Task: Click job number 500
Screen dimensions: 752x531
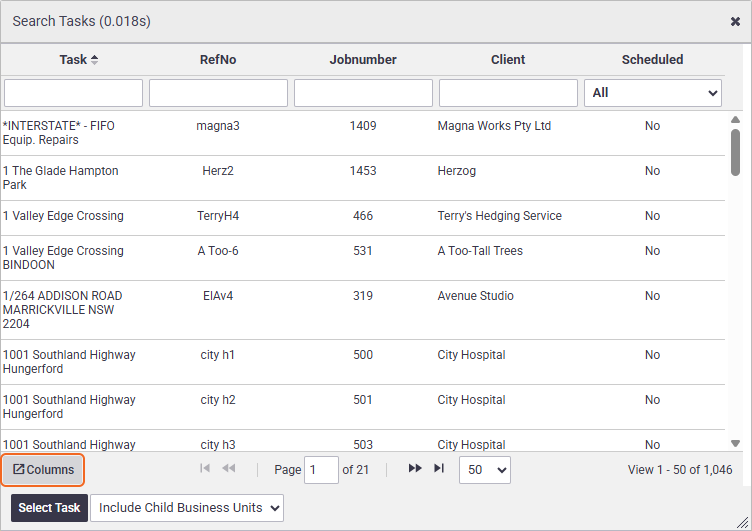Action: pos(363,355)
